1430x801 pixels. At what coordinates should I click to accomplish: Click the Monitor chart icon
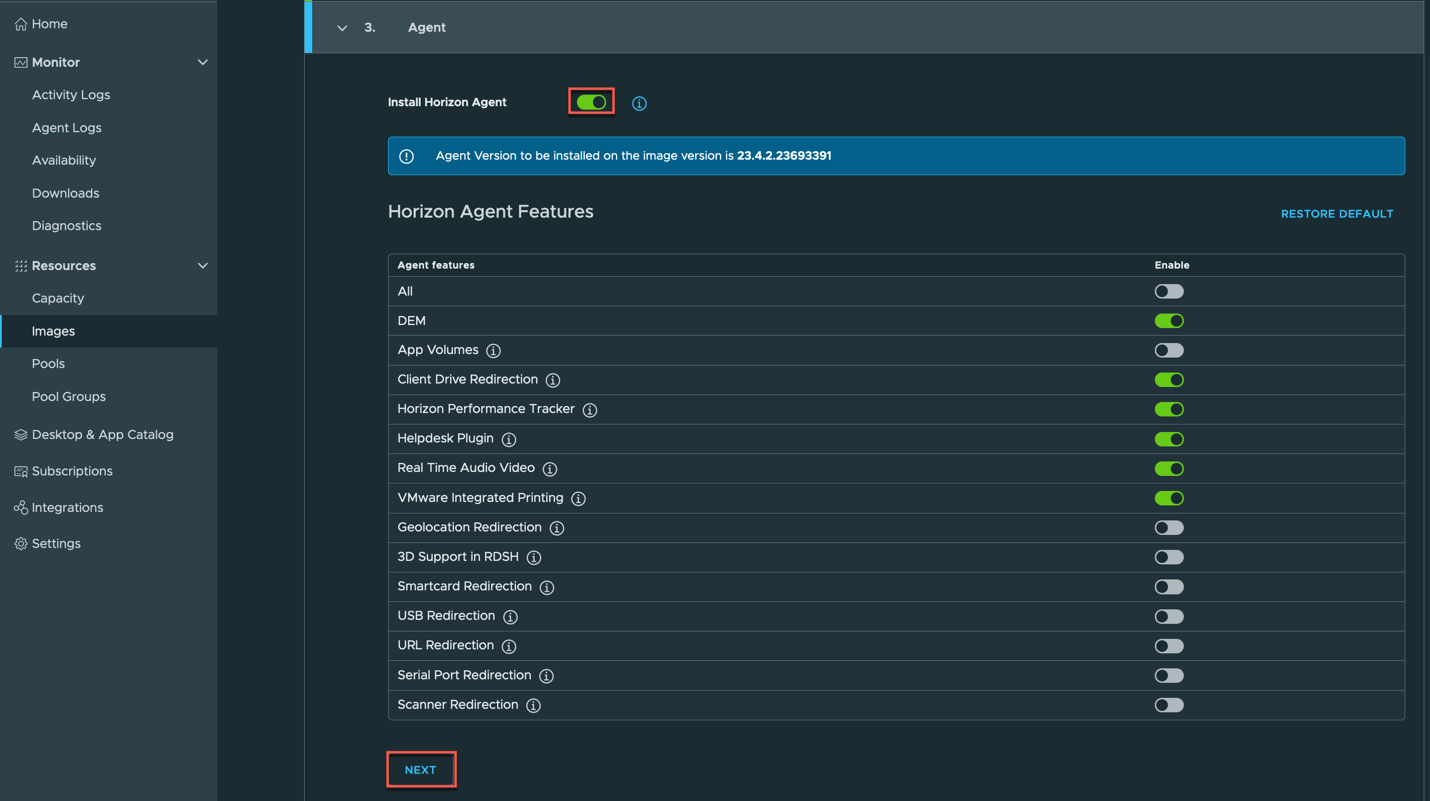[x=20, y=62]
